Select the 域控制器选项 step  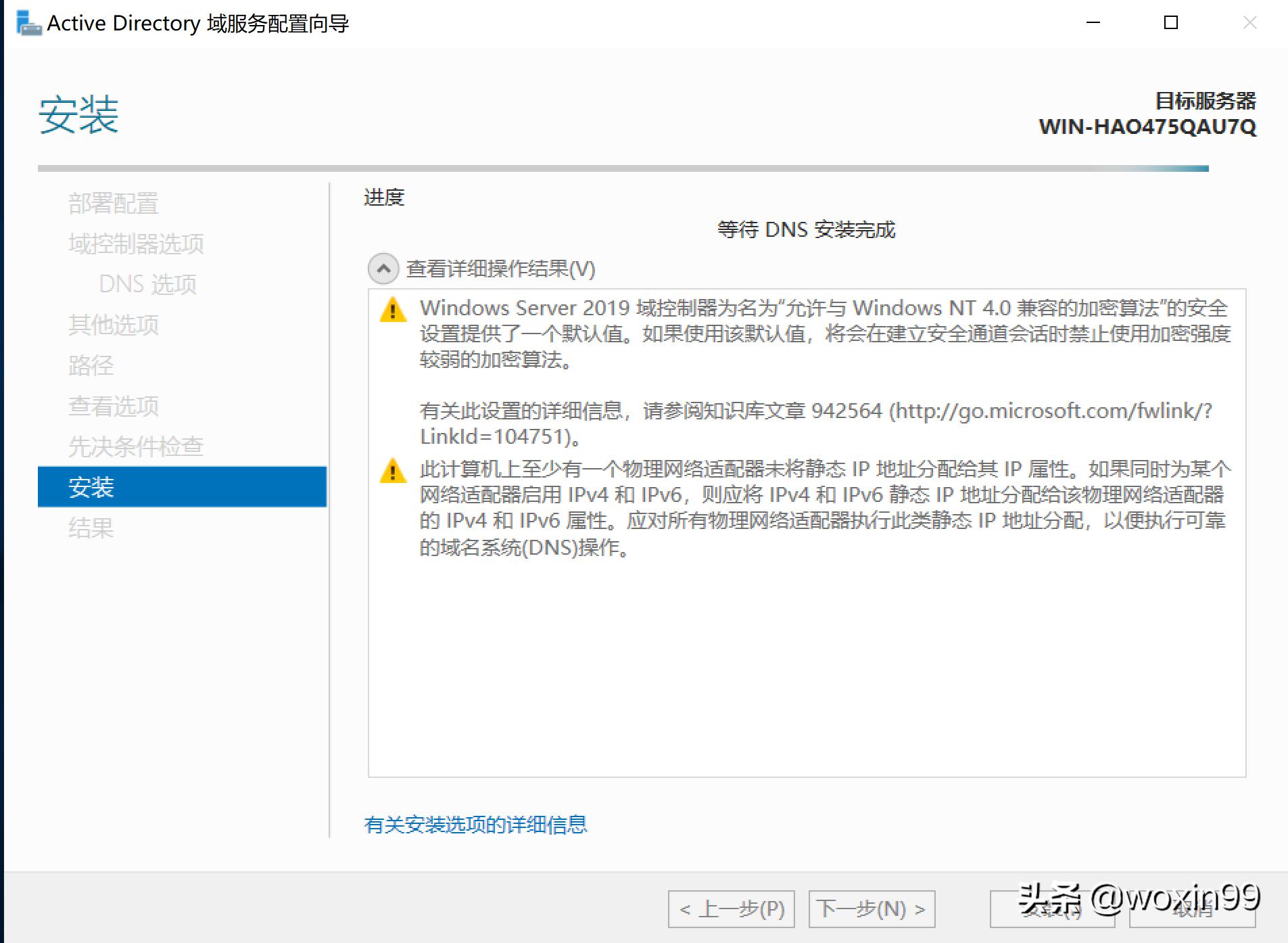pos(137,244)
